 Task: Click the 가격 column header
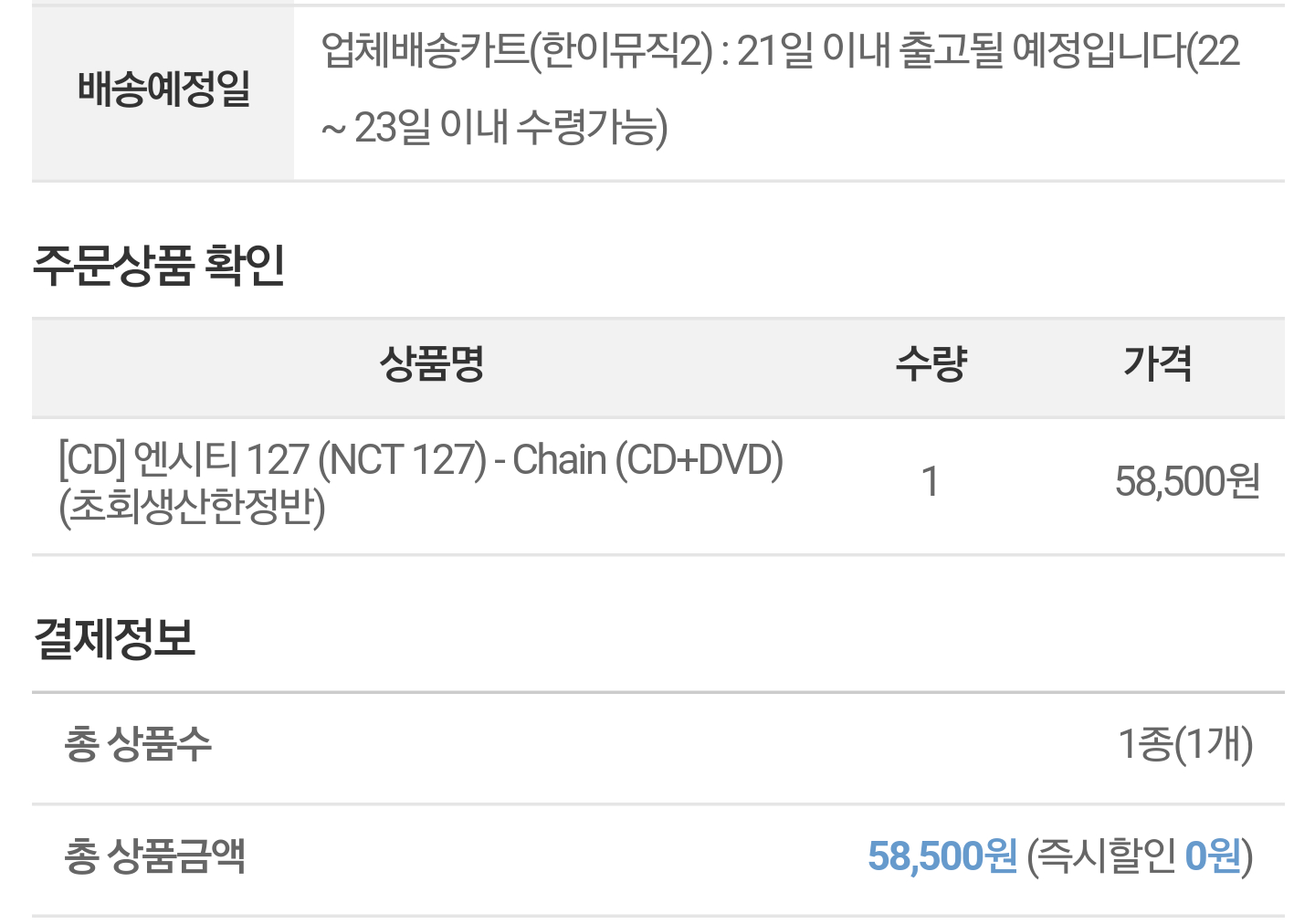[1157, 364]
